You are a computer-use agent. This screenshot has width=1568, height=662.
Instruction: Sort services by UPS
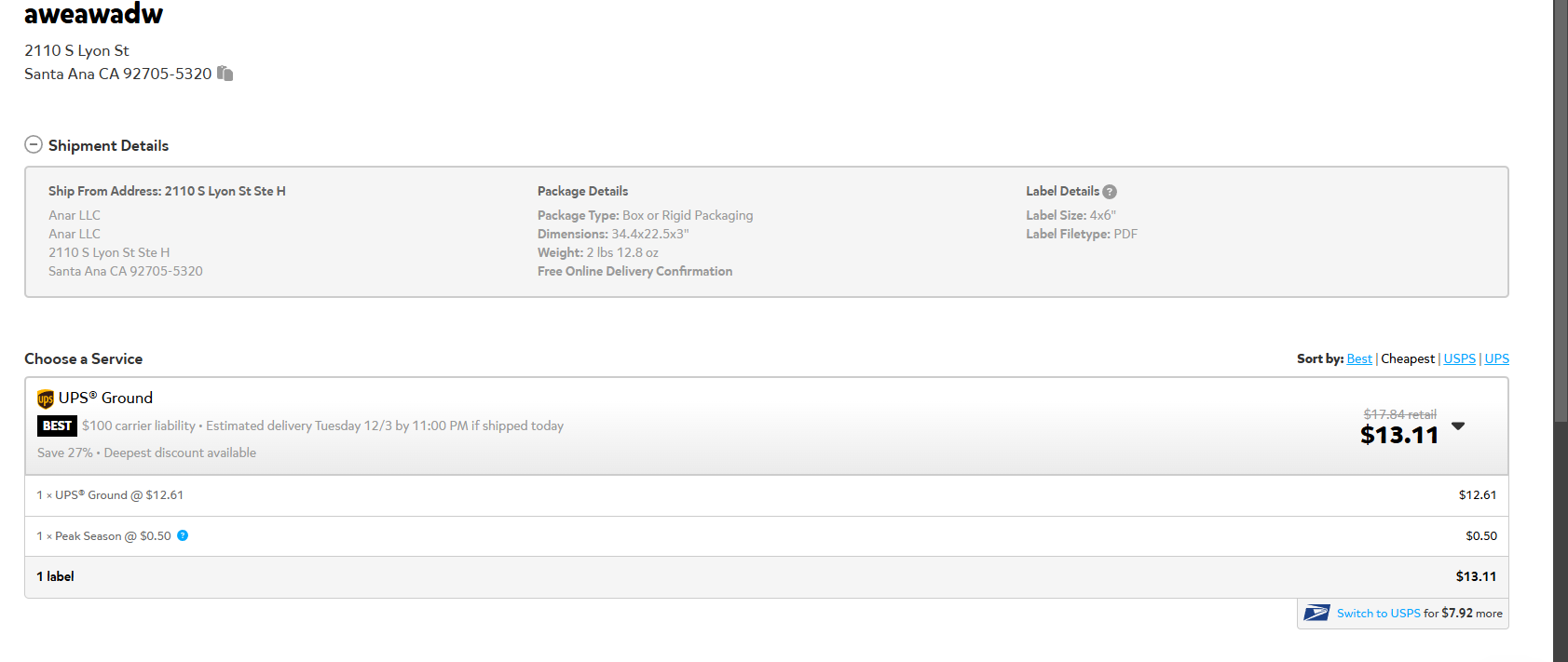tap(1497, 358)
